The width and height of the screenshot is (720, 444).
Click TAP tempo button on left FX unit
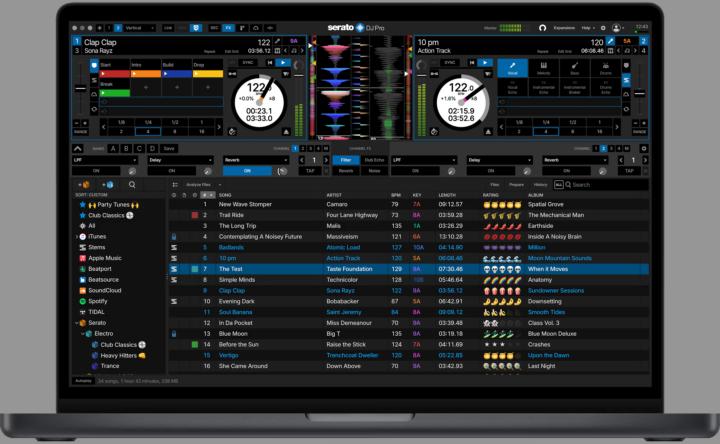[310, 171]
